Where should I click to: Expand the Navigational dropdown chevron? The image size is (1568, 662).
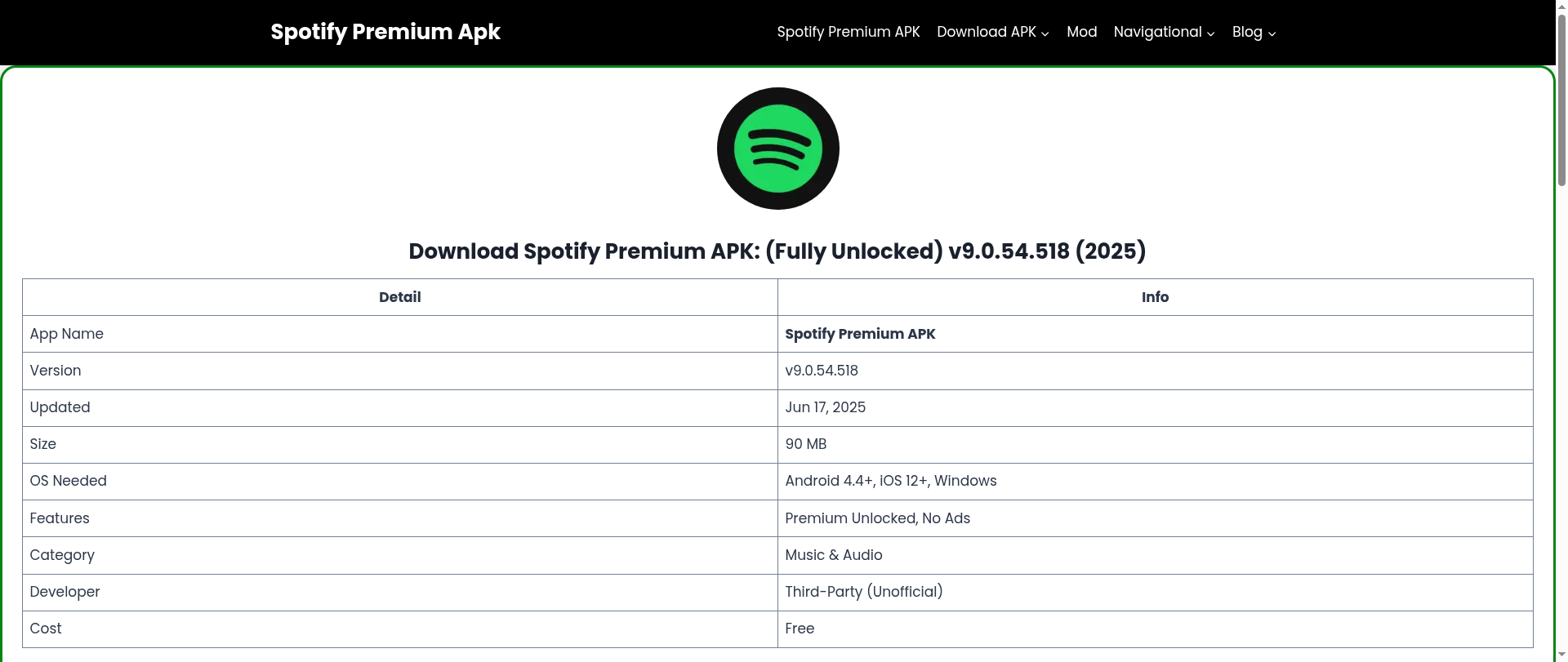tap(1210, 33)
